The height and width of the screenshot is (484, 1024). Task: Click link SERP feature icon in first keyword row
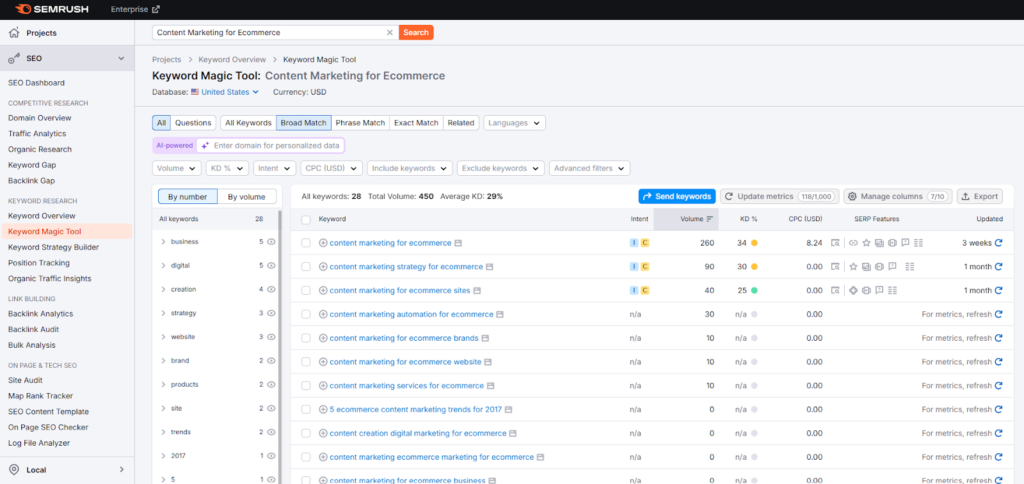point(853,243)
